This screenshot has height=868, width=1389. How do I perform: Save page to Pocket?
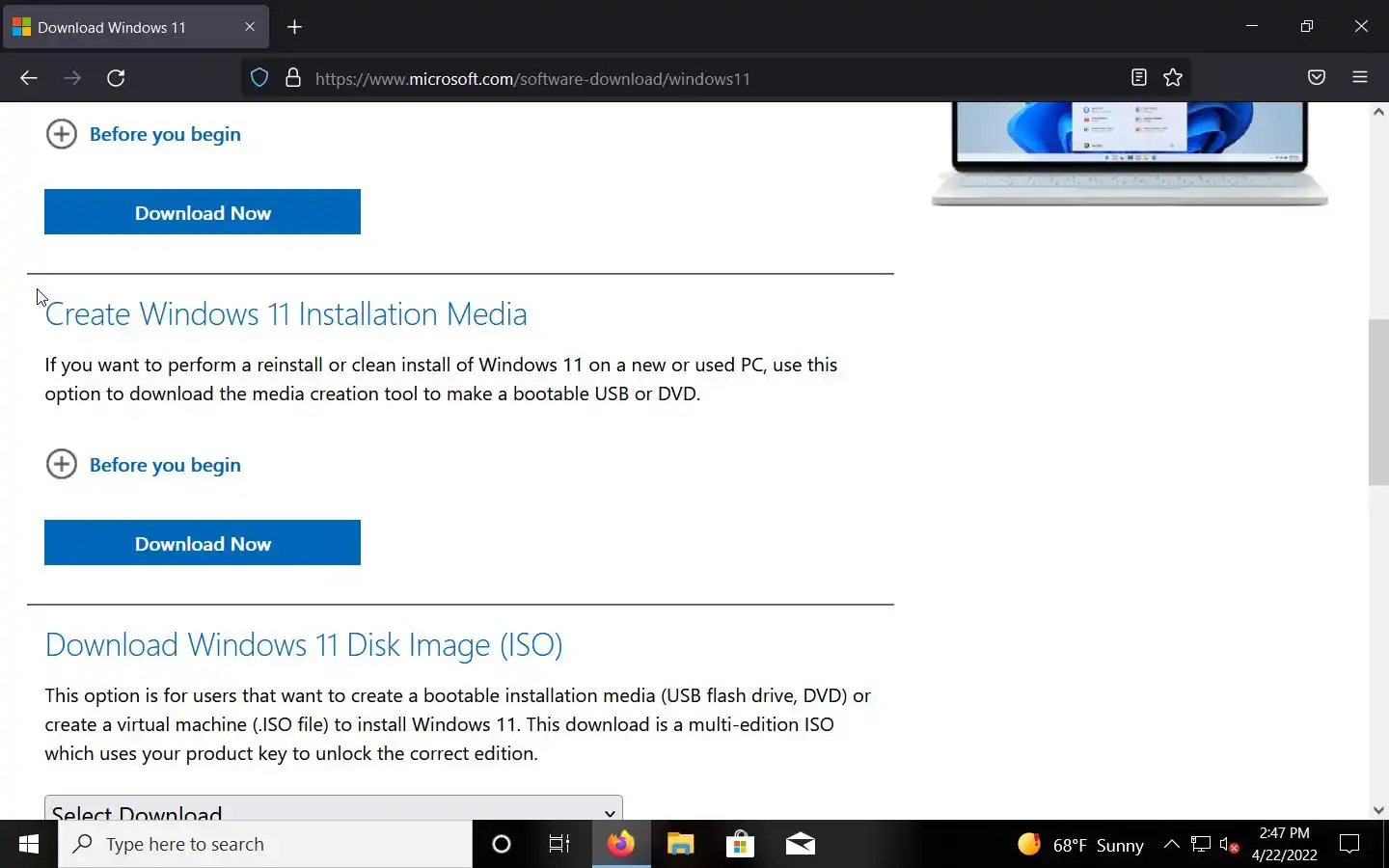pyautogui.click(x=1317, y=78)
